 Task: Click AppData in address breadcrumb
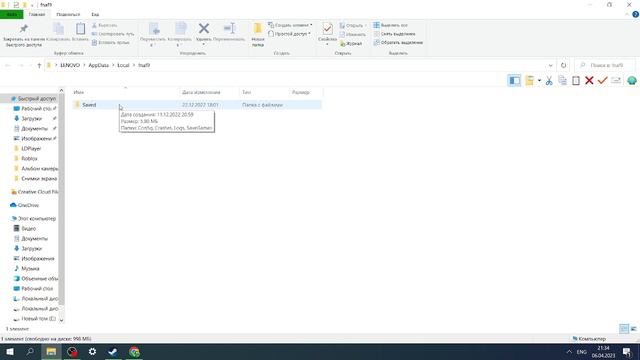(x=98, y=65)
